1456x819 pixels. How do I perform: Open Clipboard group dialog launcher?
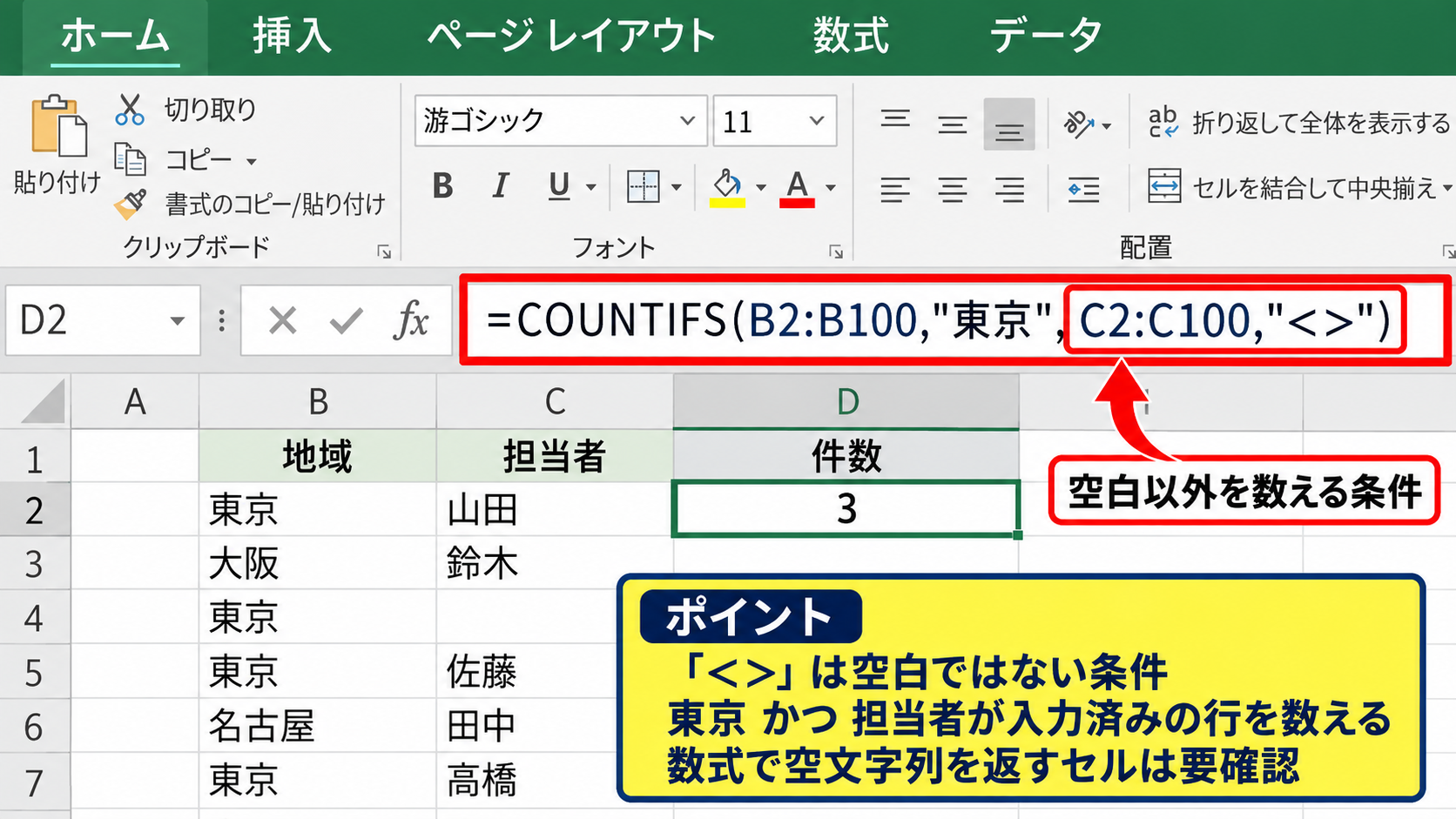point(384,252)
